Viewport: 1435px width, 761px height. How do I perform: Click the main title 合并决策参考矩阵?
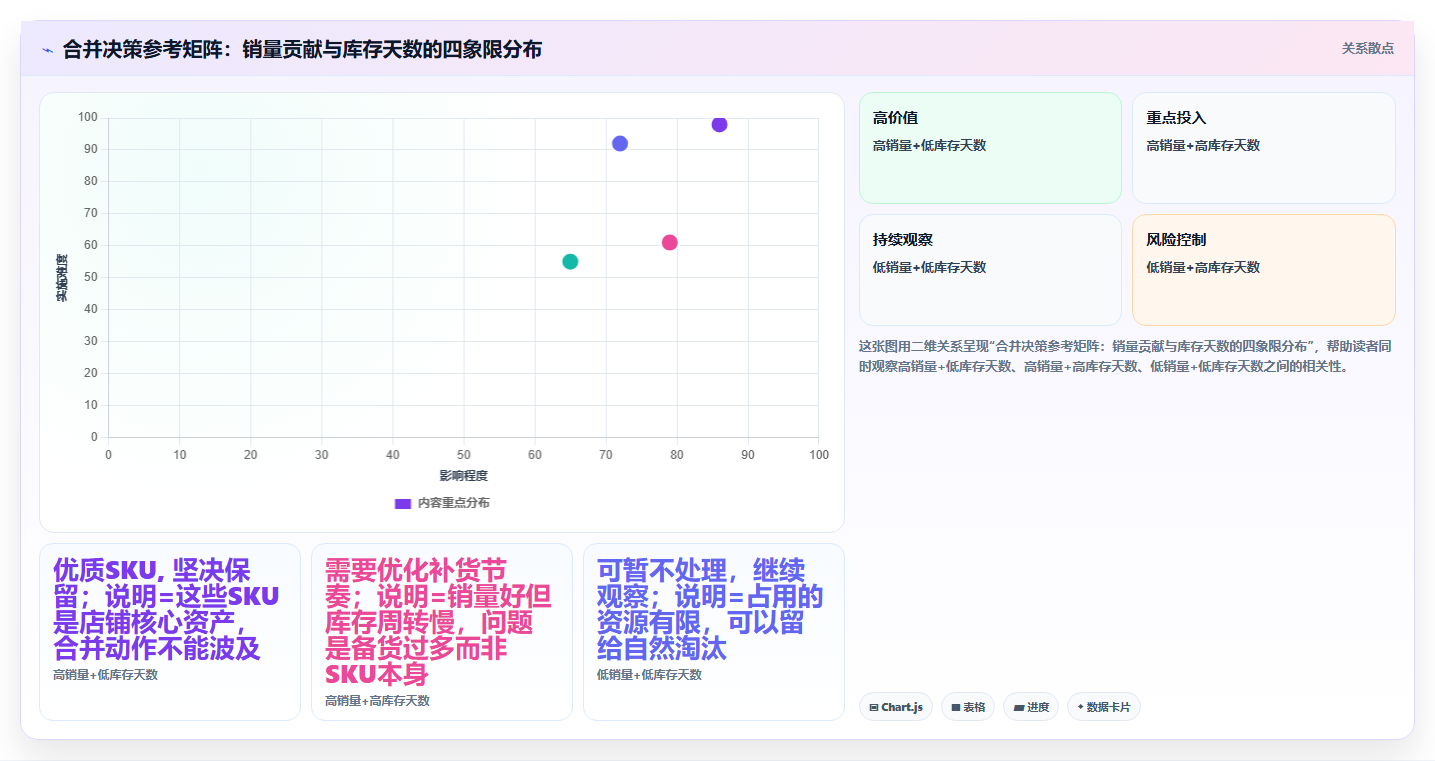pyautogui.click(x=302, y=49)
